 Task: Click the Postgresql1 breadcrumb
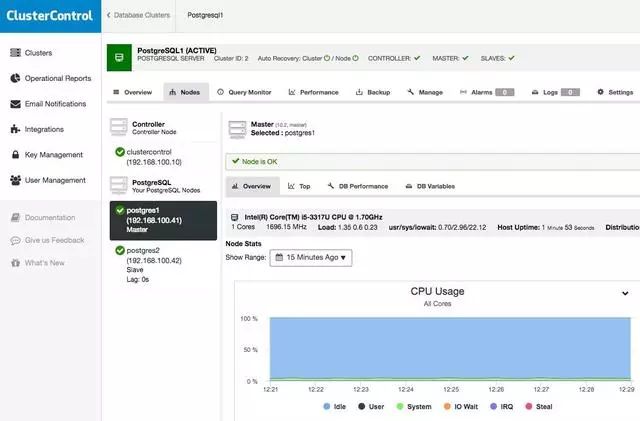point(205,15)
